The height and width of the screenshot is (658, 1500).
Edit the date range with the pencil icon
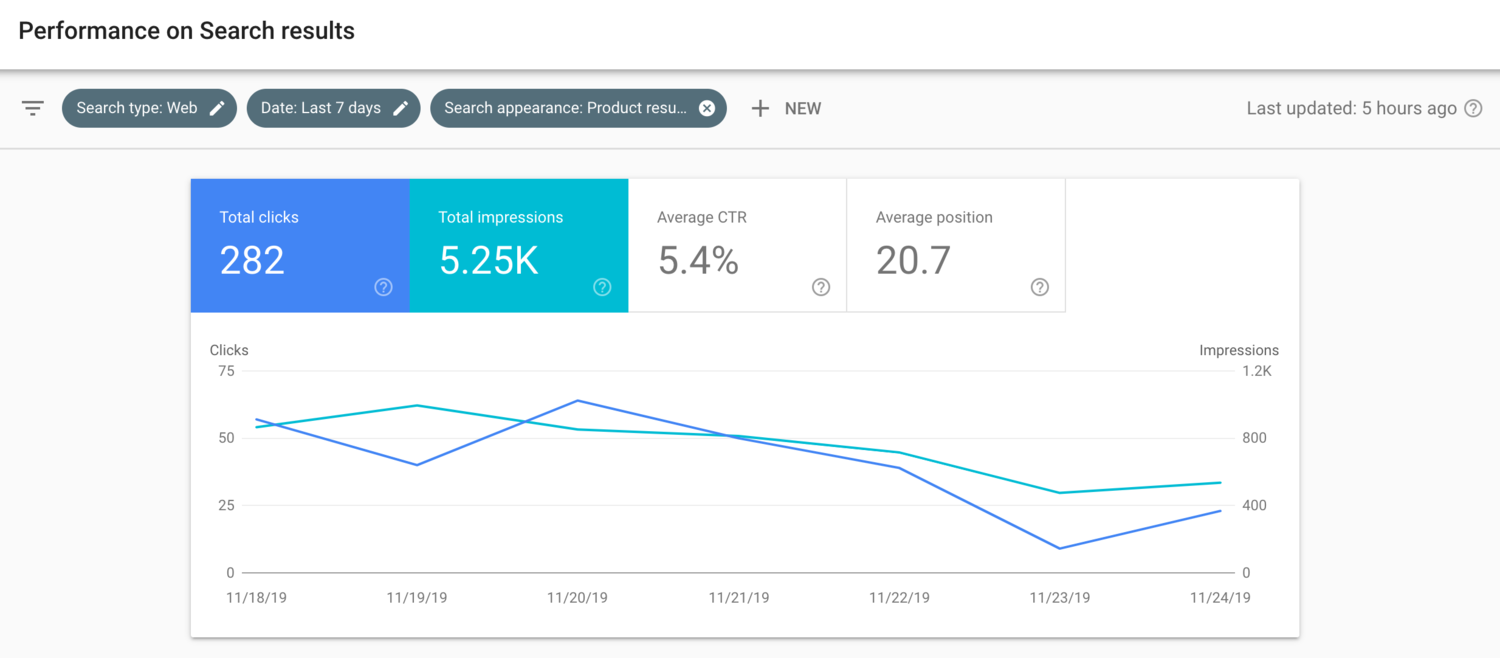coord(401,108)
